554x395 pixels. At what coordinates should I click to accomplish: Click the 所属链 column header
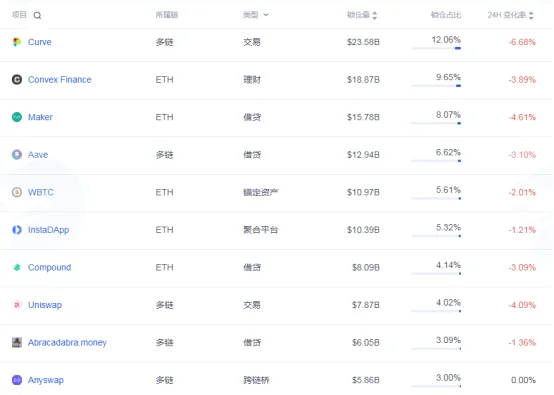(167, 15)
